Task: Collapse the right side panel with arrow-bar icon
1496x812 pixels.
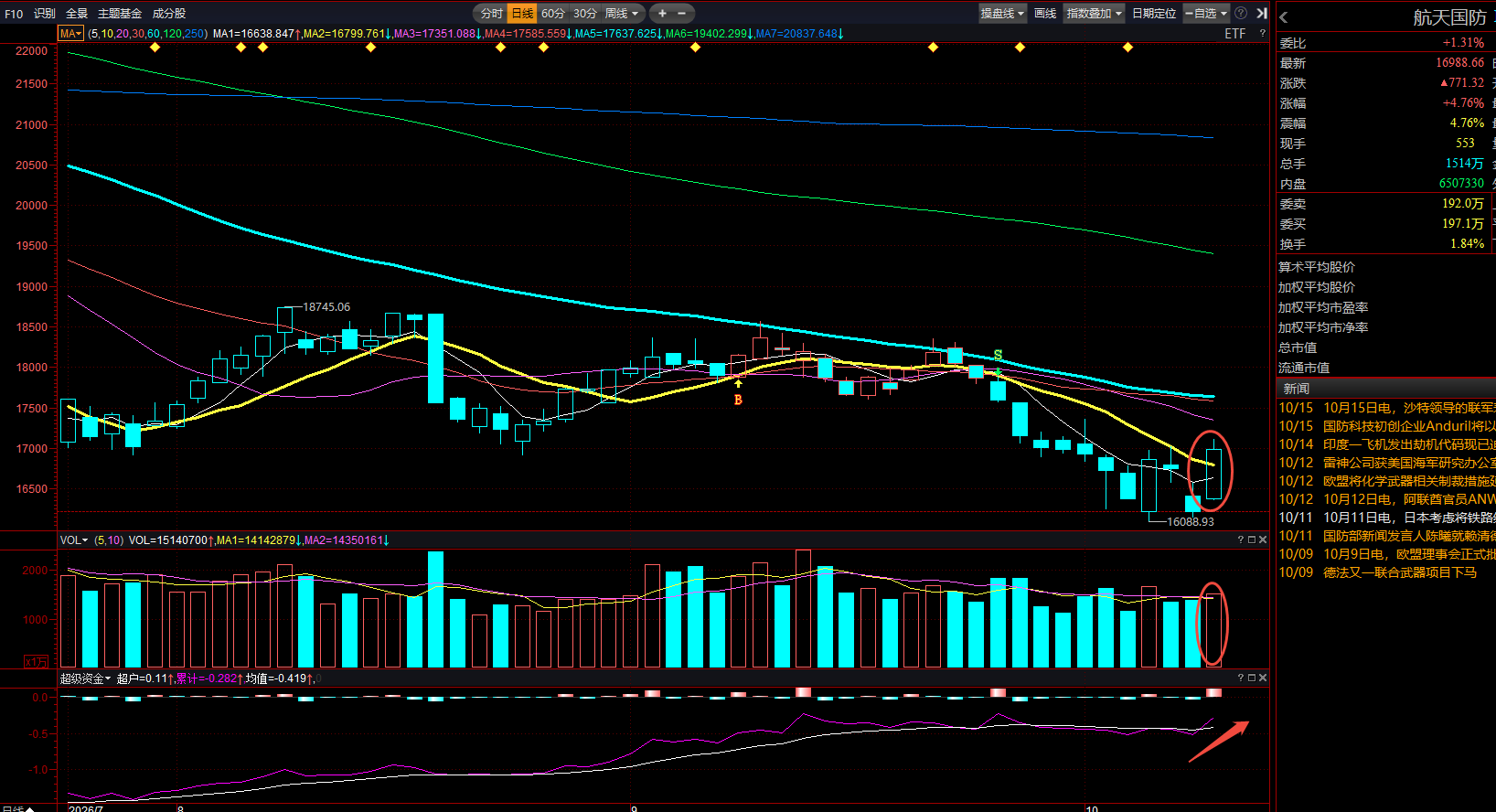Action: point(1262,13)
